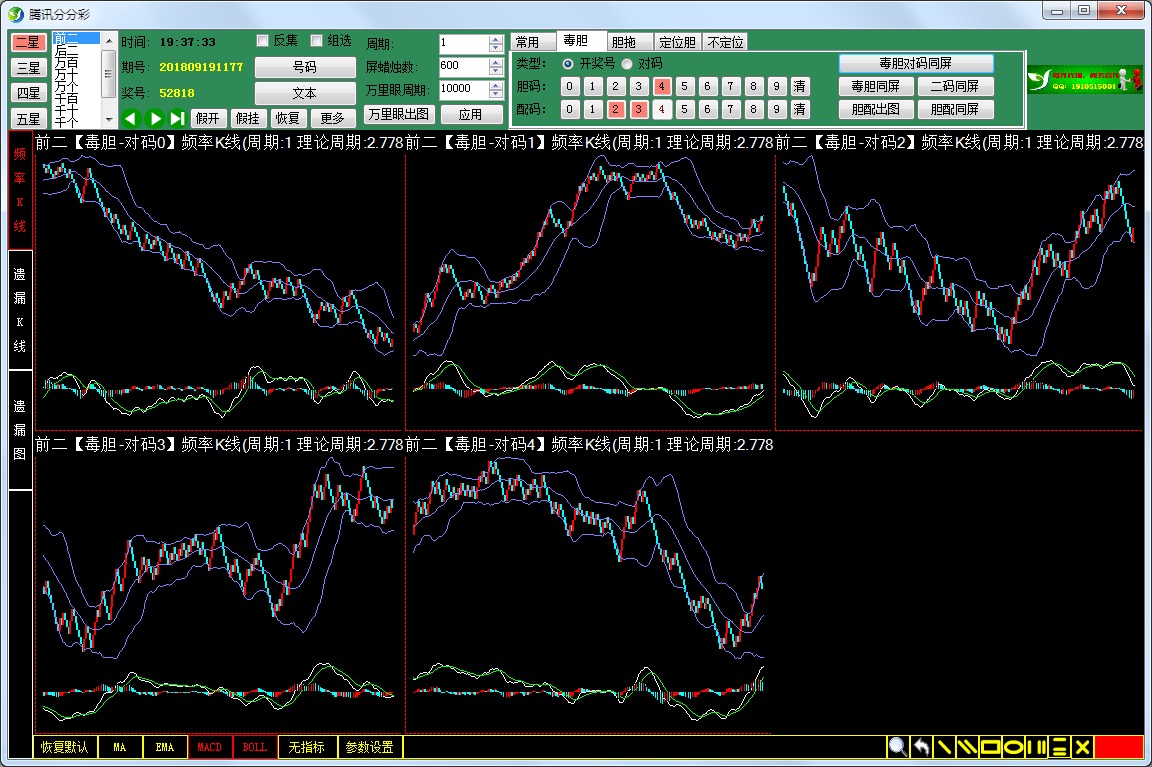Select the ellipse drawing tool
Viewport: 1152px width, 767px height.
click(1013, 747)
